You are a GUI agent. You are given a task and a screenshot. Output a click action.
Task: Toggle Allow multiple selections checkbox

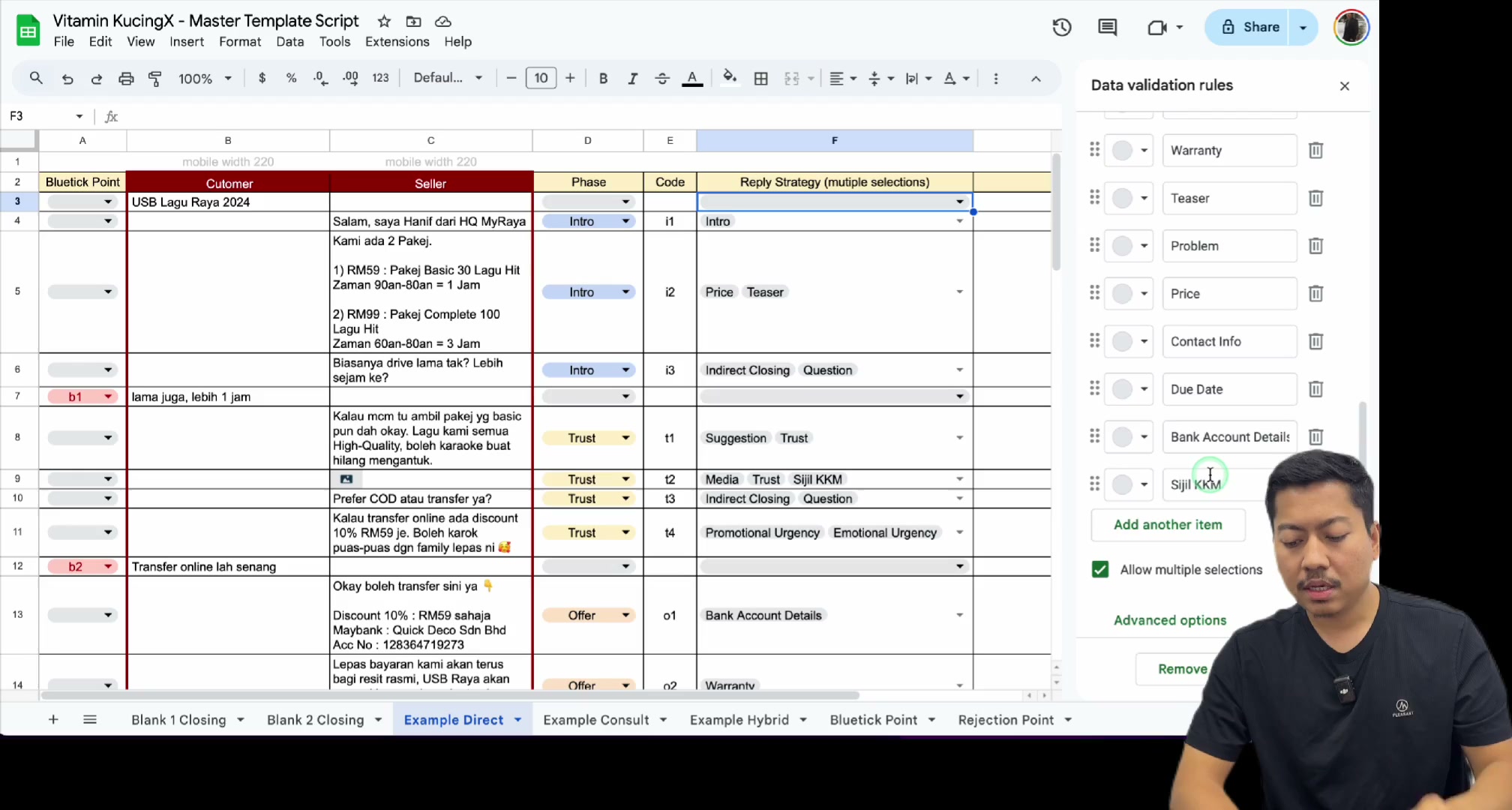(1100, 570)
